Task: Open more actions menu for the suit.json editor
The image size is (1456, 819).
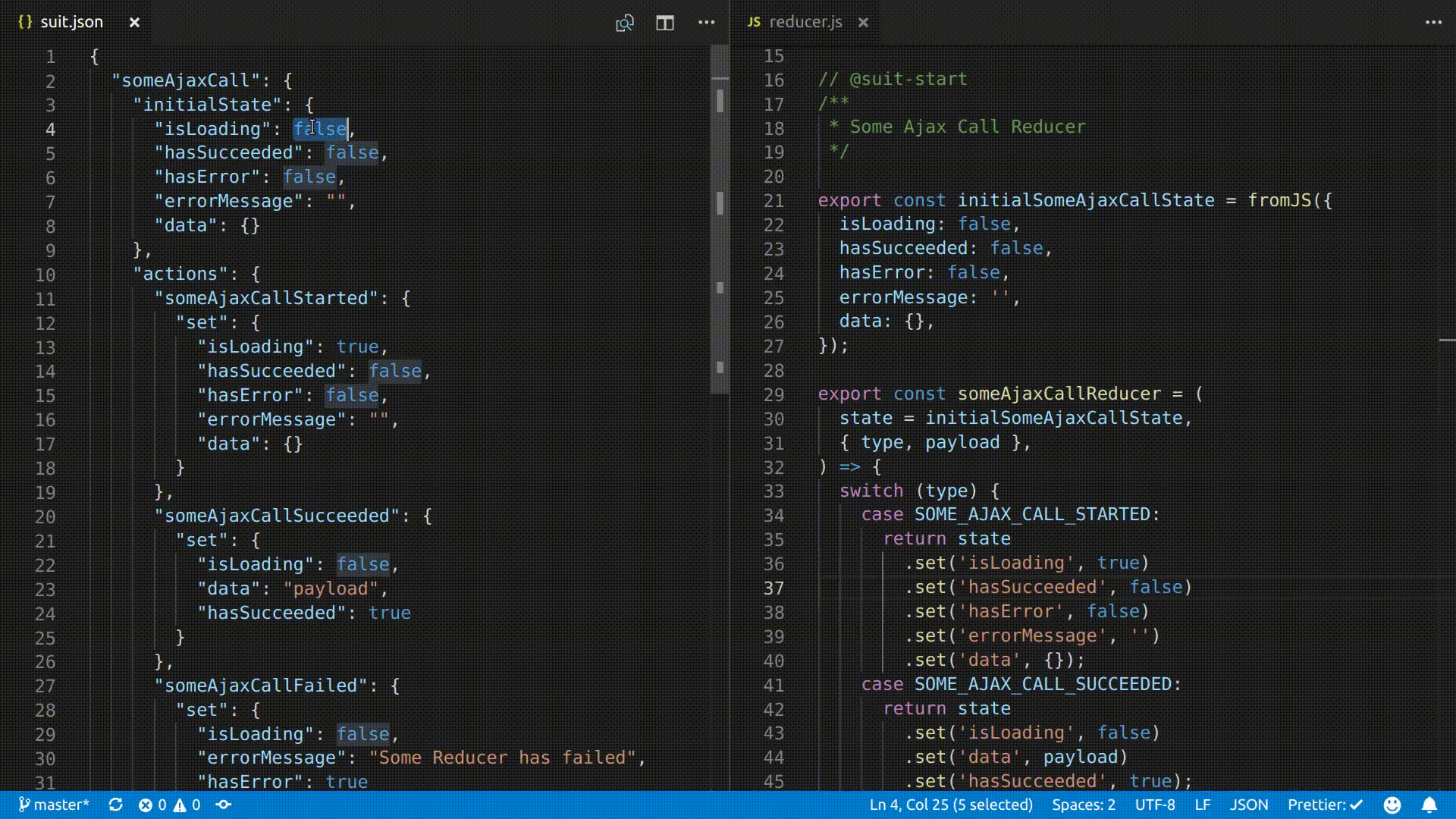Action: coord(706,23)
